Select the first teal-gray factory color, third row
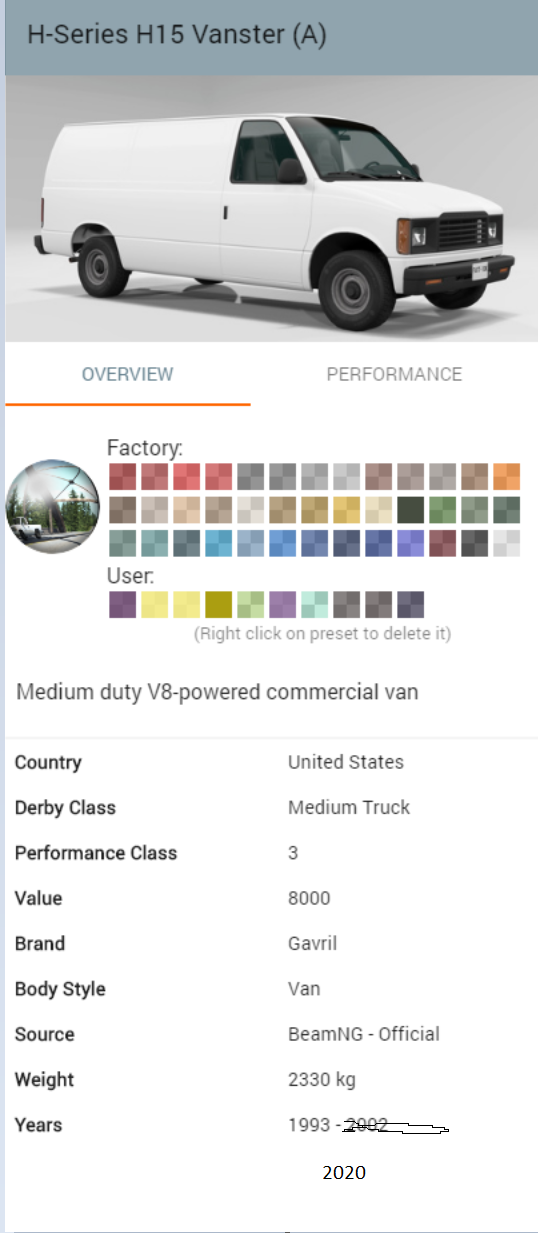Viewport: 538px width, 1233px height. point(122,543)
